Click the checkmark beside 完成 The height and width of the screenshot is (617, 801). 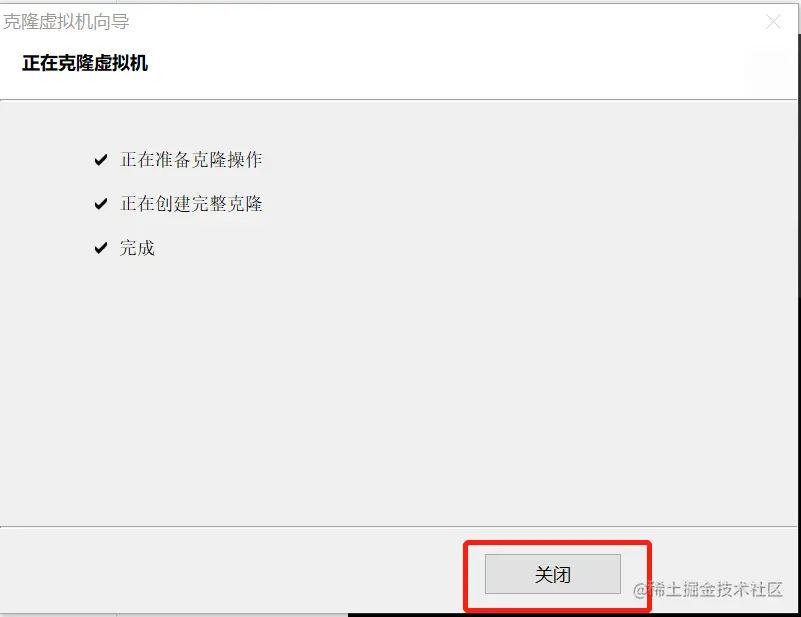pyautogui.click(x=101, y=248)
